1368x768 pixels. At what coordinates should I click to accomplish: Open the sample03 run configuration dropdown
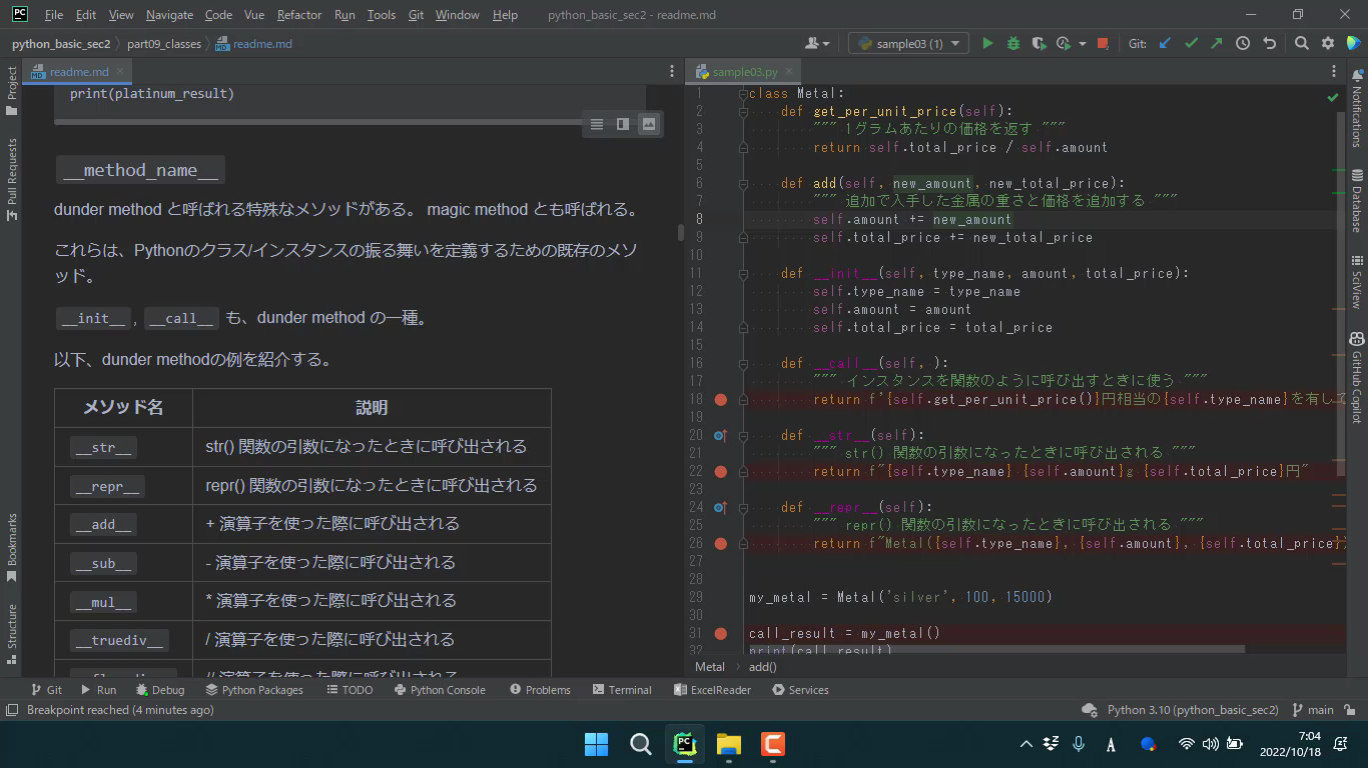[908, 43]
